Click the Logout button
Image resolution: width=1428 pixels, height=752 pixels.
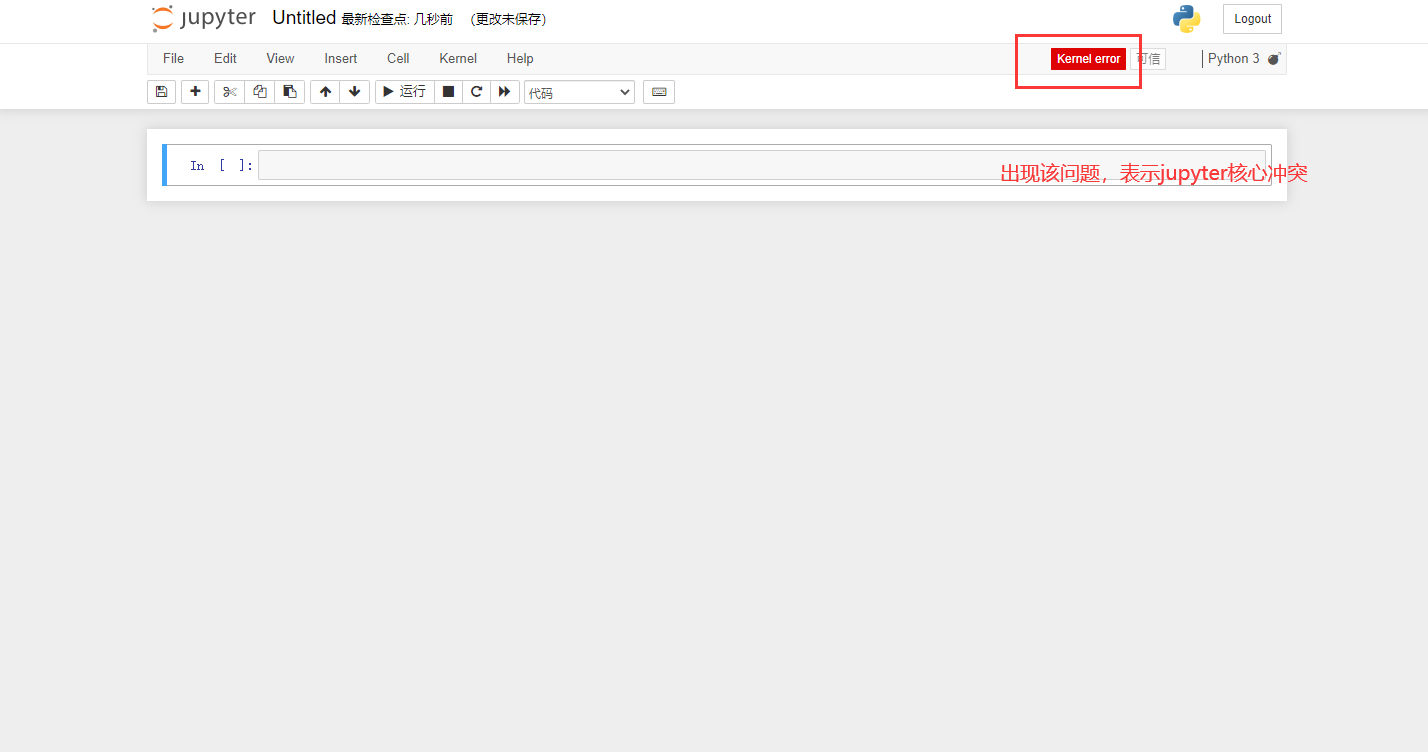(1252, 19)
